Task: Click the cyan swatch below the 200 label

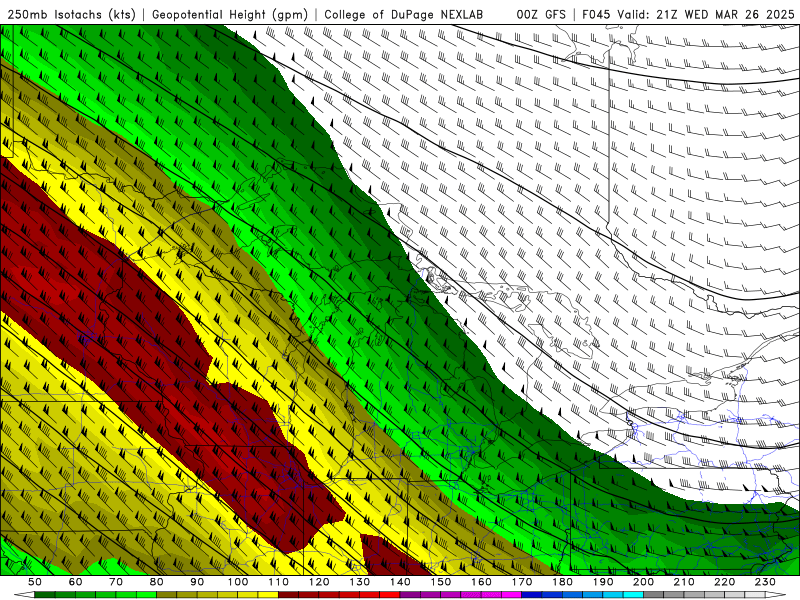Action: click(x=633, y=595)
